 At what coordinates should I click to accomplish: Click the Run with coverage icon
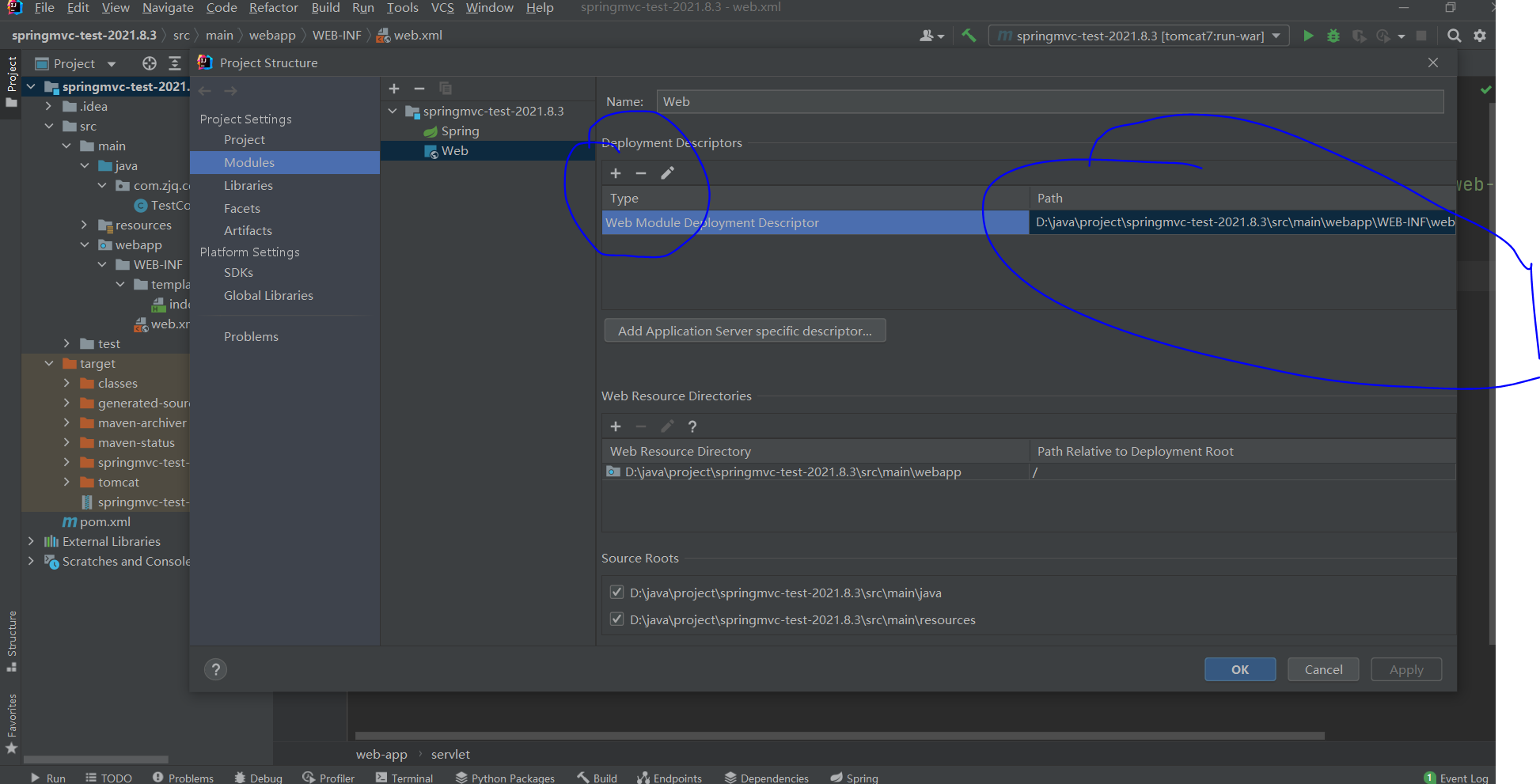tap(1359, 36)
